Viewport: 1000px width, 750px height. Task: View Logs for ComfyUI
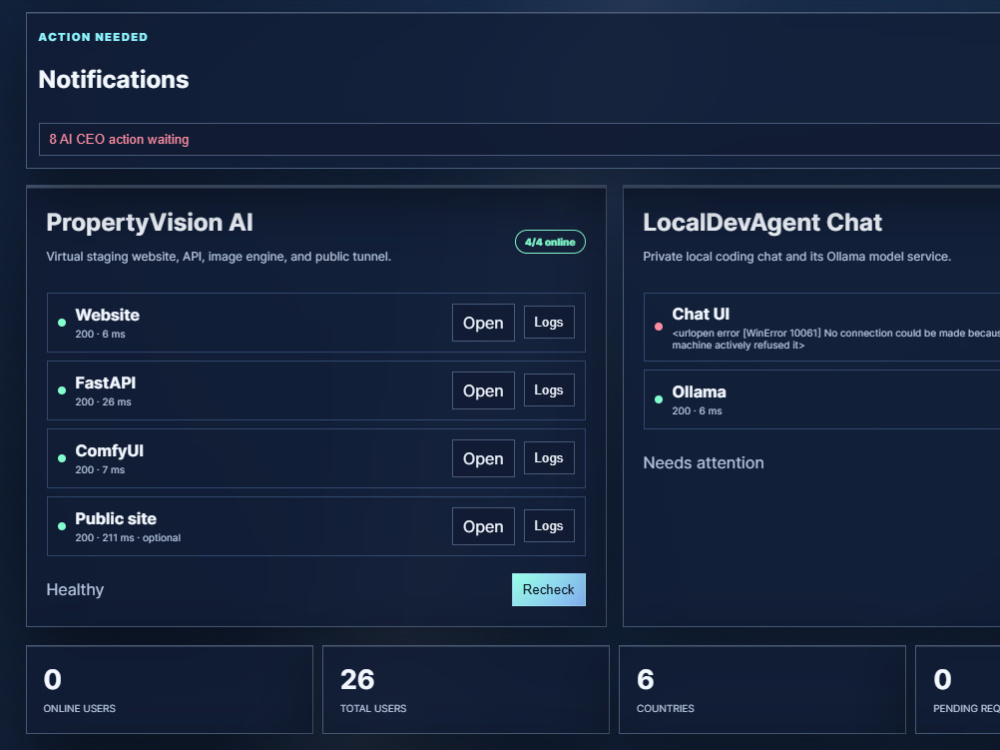(548, 458)
